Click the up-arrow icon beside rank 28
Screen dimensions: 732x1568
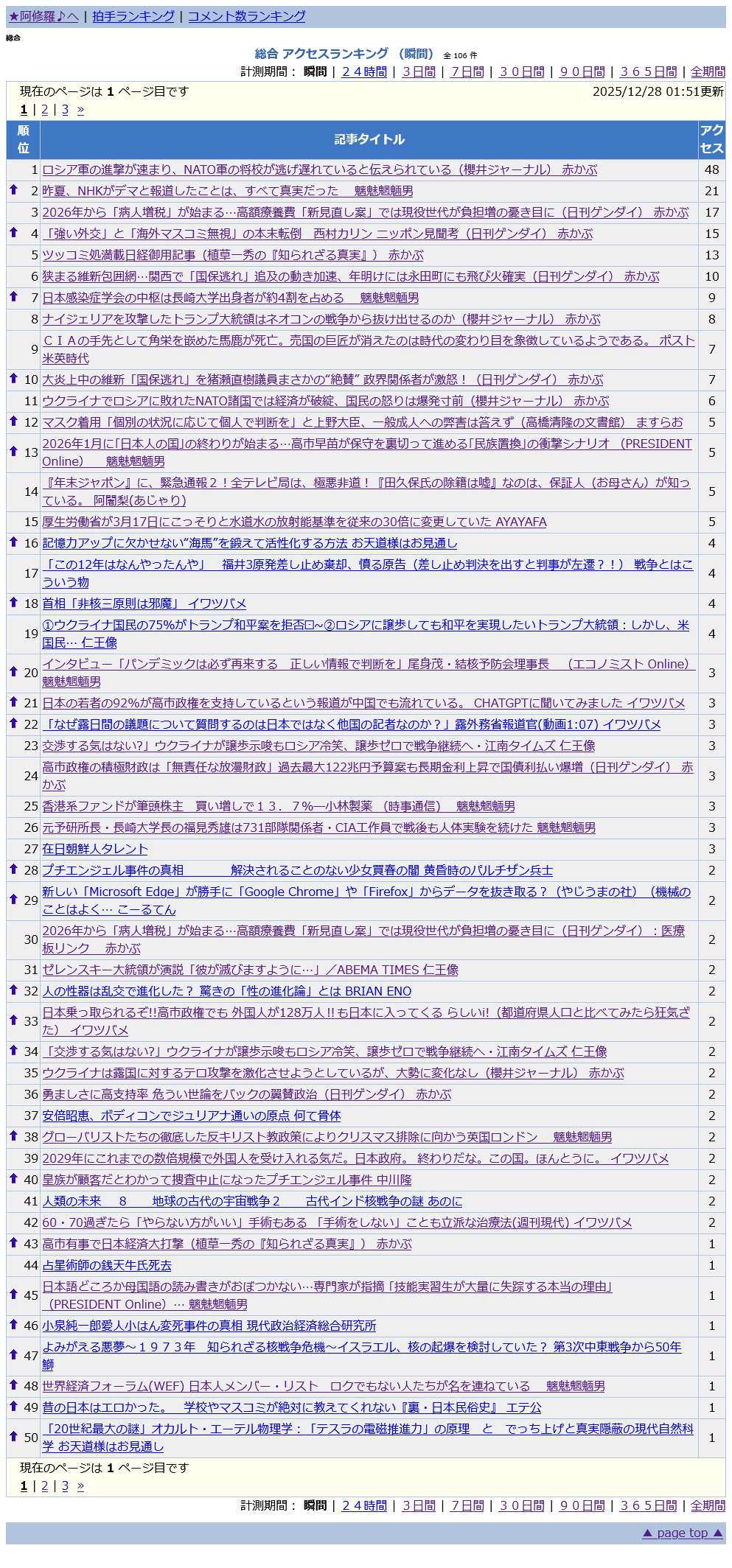point(13,869)
